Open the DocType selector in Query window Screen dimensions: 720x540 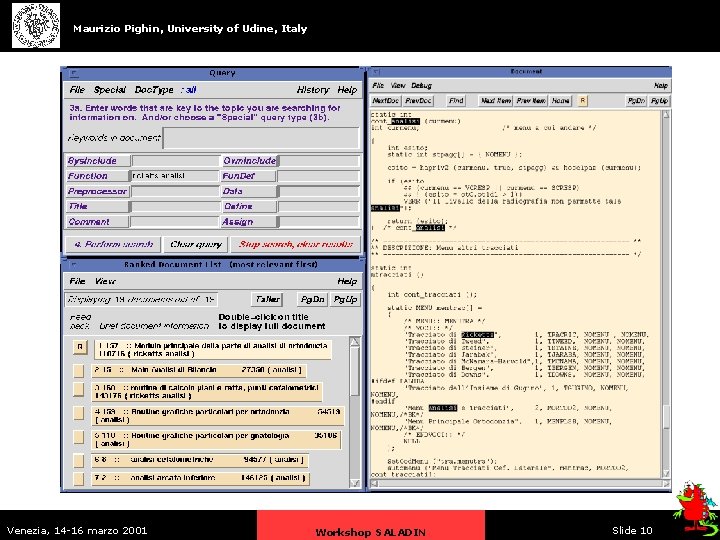coord(156,89)
